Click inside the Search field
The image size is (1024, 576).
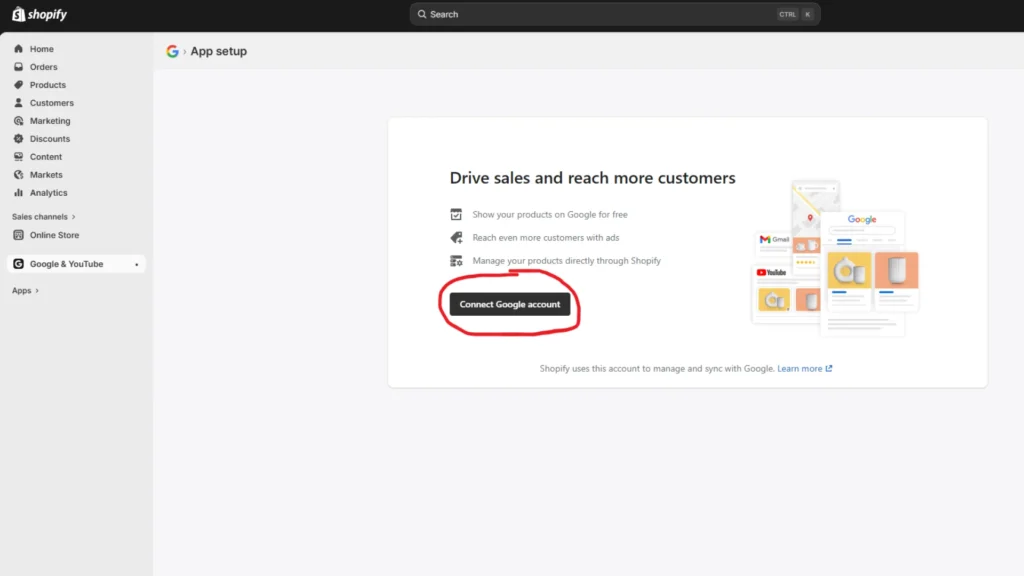click(x=600, y=14)
